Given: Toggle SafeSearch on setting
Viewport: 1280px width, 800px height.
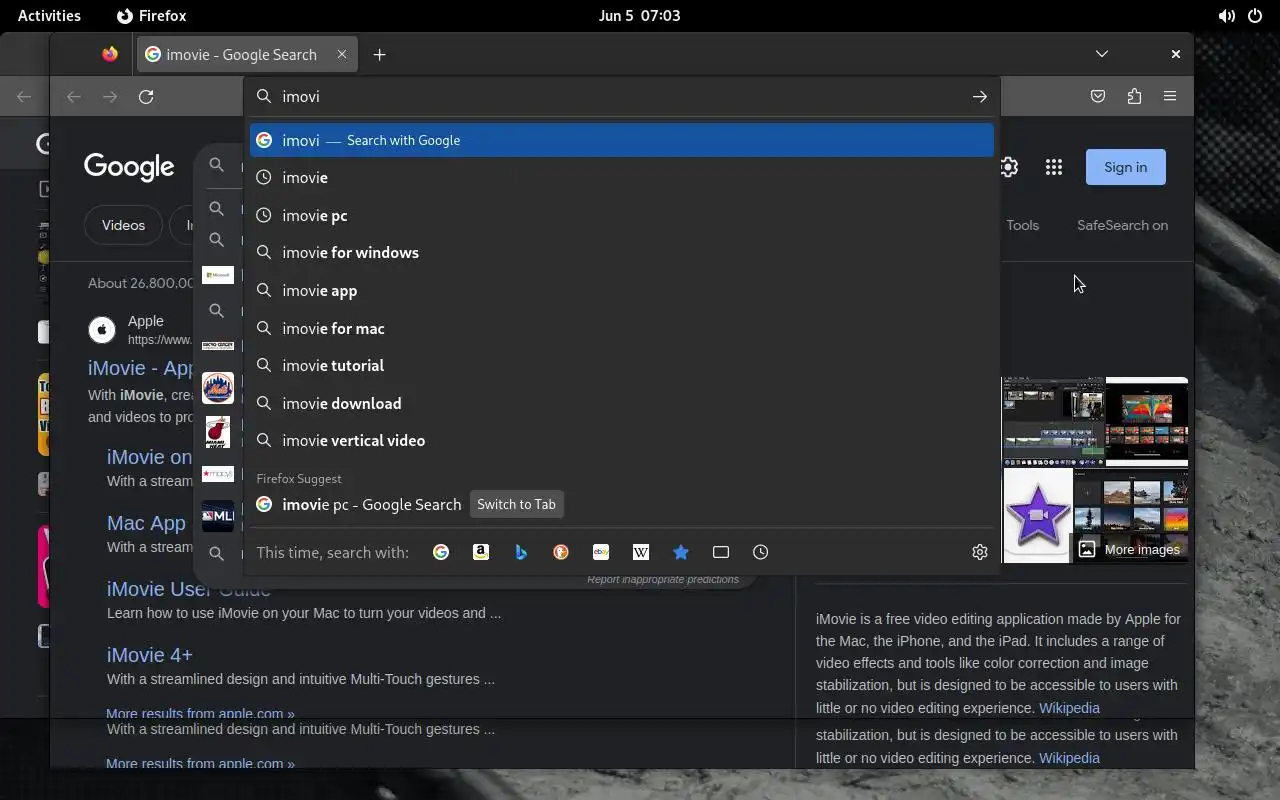Looking at the screenshot, I should (1122, 225).
